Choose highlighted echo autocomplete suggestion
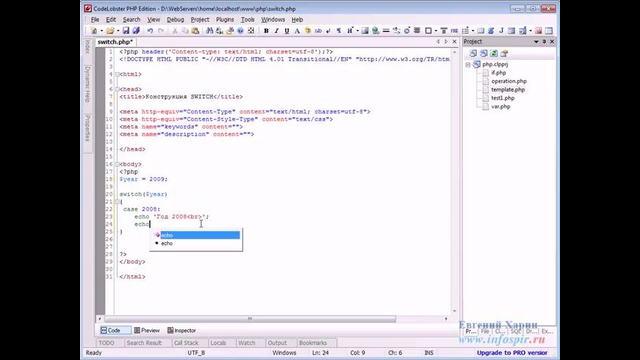This screenshot has height=360, width=640. pos(197,235)
